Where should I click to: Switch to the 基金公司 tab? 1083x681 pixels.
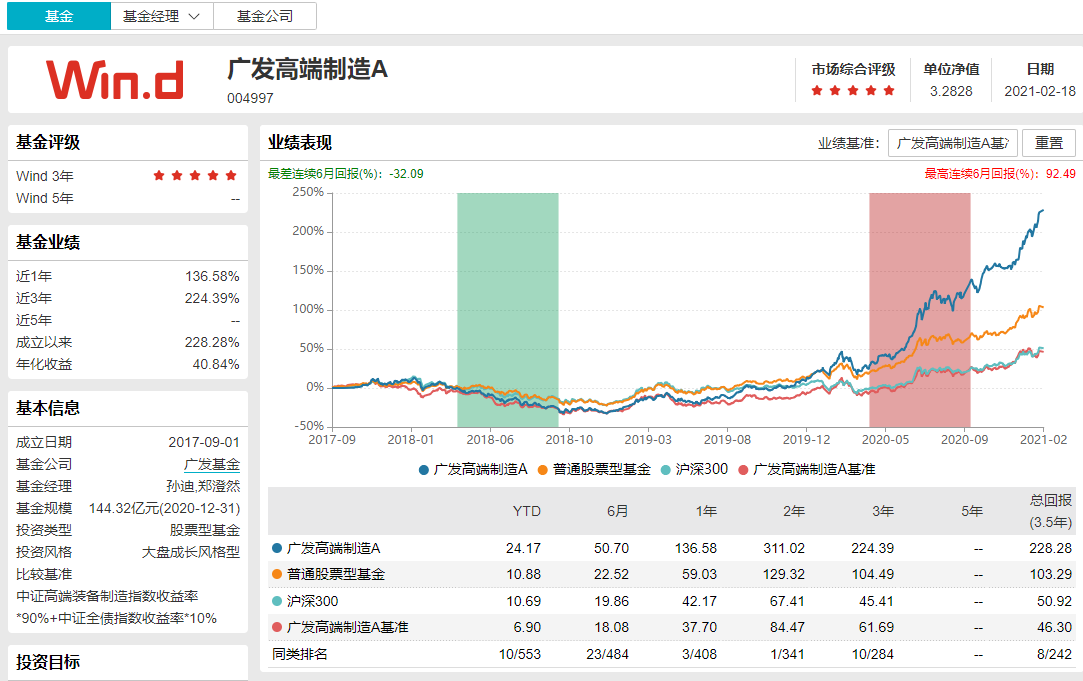coord(265,16)
